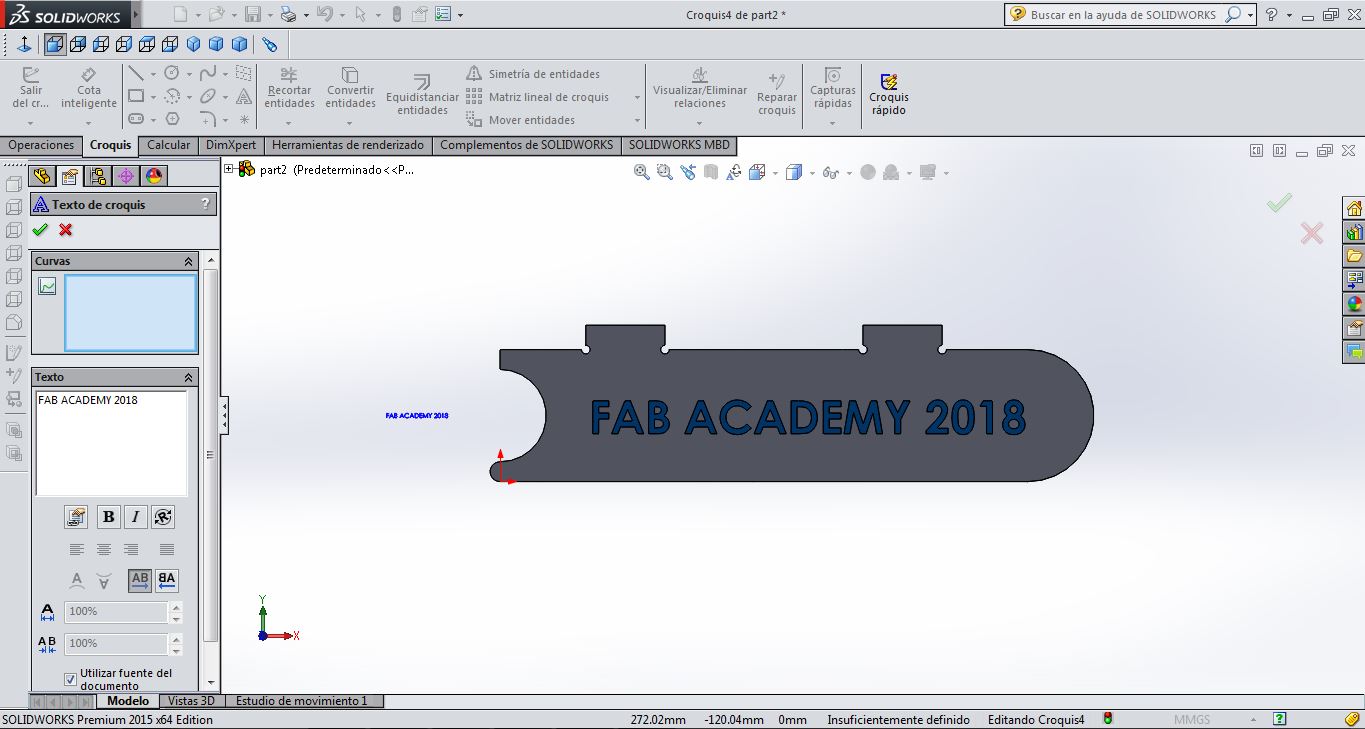Image resolution: width=1365 pixels, height=729 pixels.
Task: Click the Normal To view icon
Action: 25,45
